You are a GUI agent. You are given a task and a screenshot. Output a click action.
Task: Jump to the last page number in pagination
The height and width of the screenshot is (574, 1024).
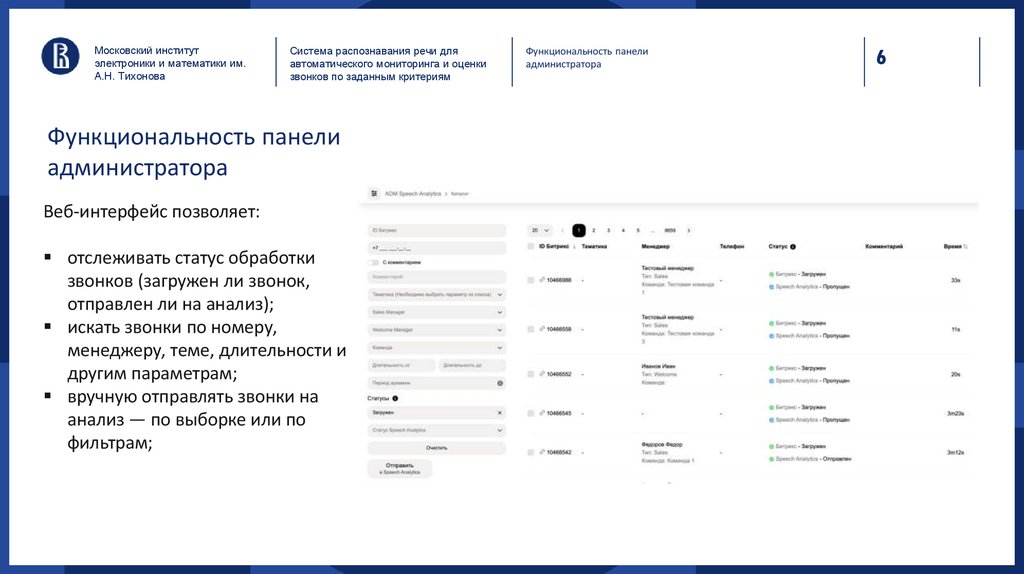pos(670,231)
